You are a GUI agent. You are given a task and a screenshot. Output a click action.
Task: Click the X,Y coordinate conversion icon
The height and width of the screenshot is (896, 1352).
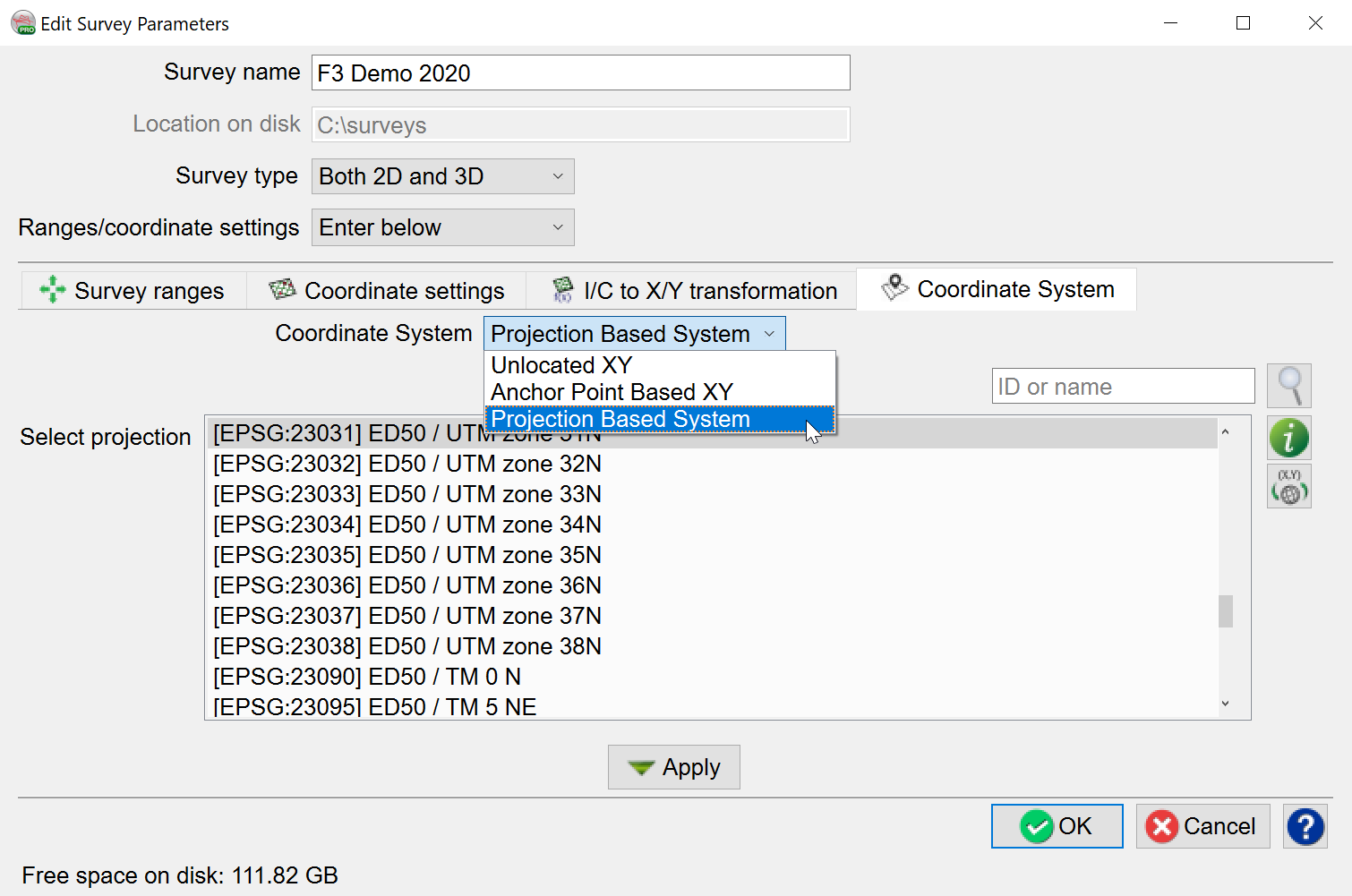[x=1288, y=487]
